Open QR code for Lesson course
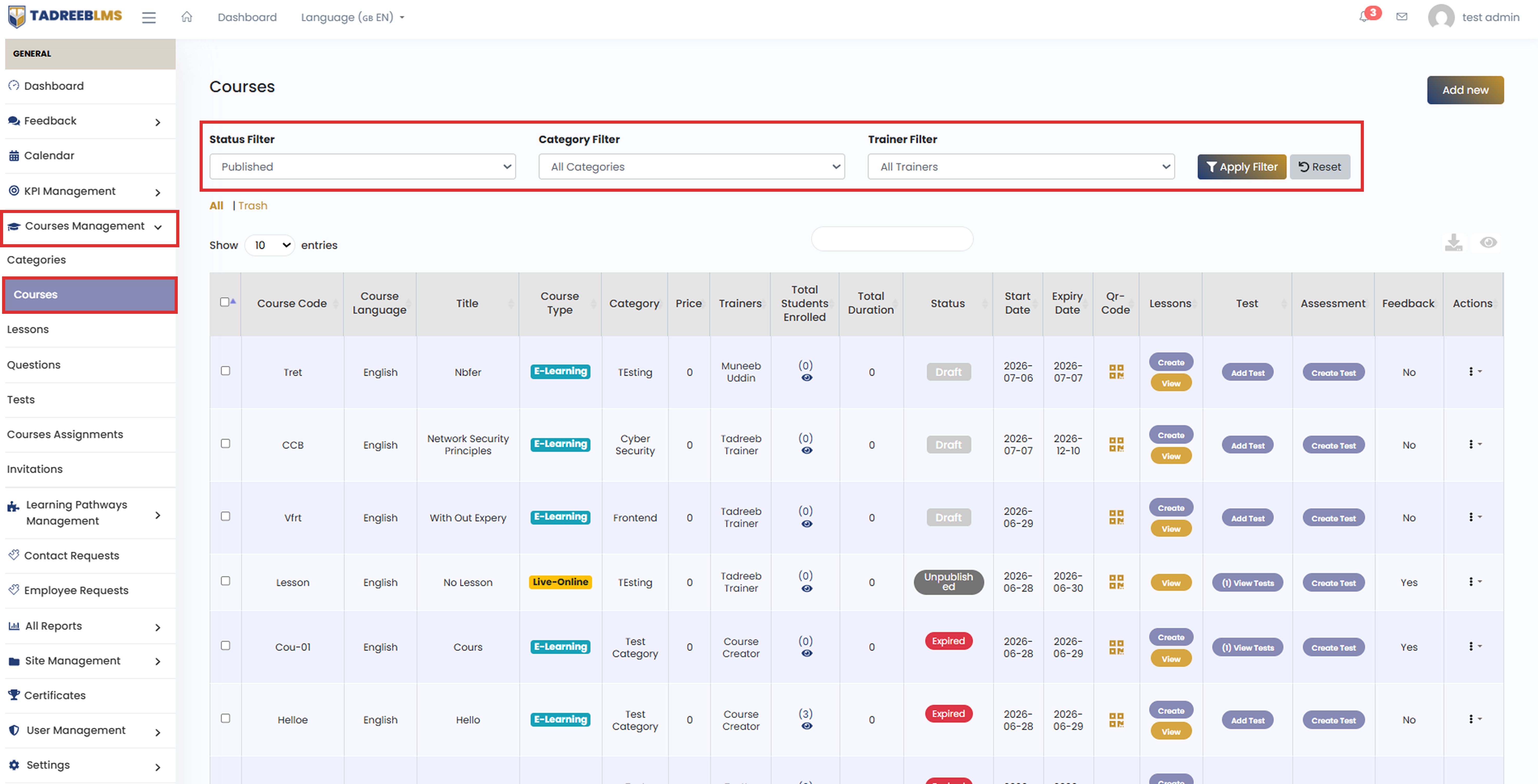Image resolution: width=1538 pixels, height=784 pixels. tap(1116, 582)
